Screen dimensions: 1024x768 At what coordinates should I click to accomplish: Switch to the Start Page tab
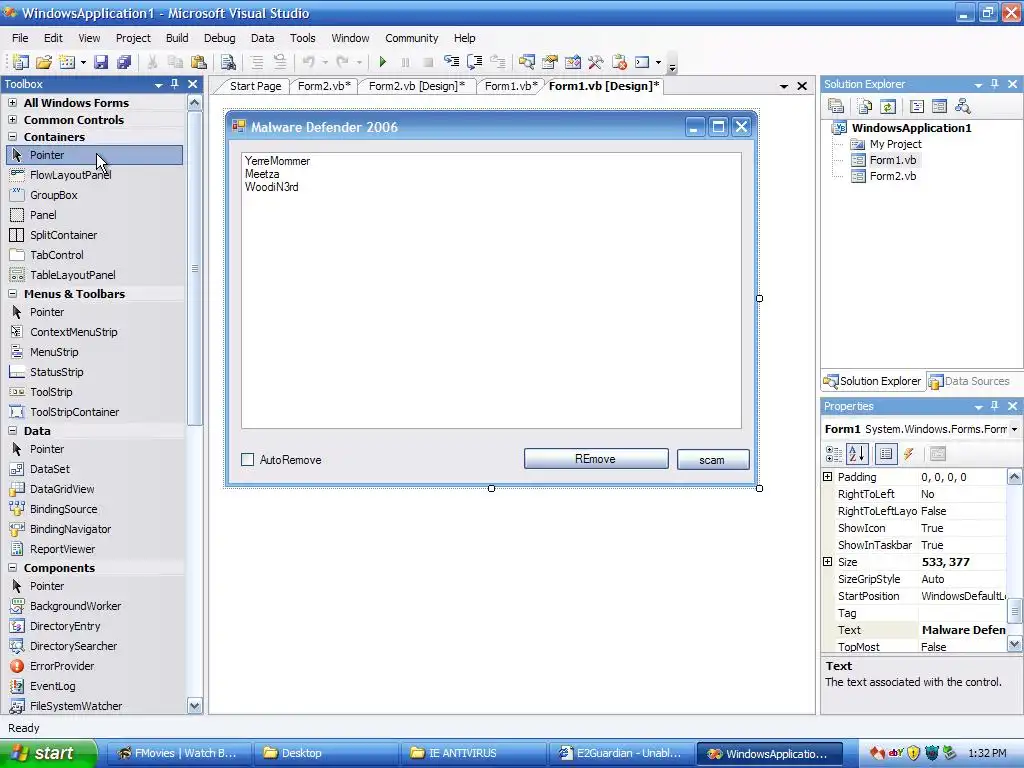pyautogui.click(x=255, y=86)
